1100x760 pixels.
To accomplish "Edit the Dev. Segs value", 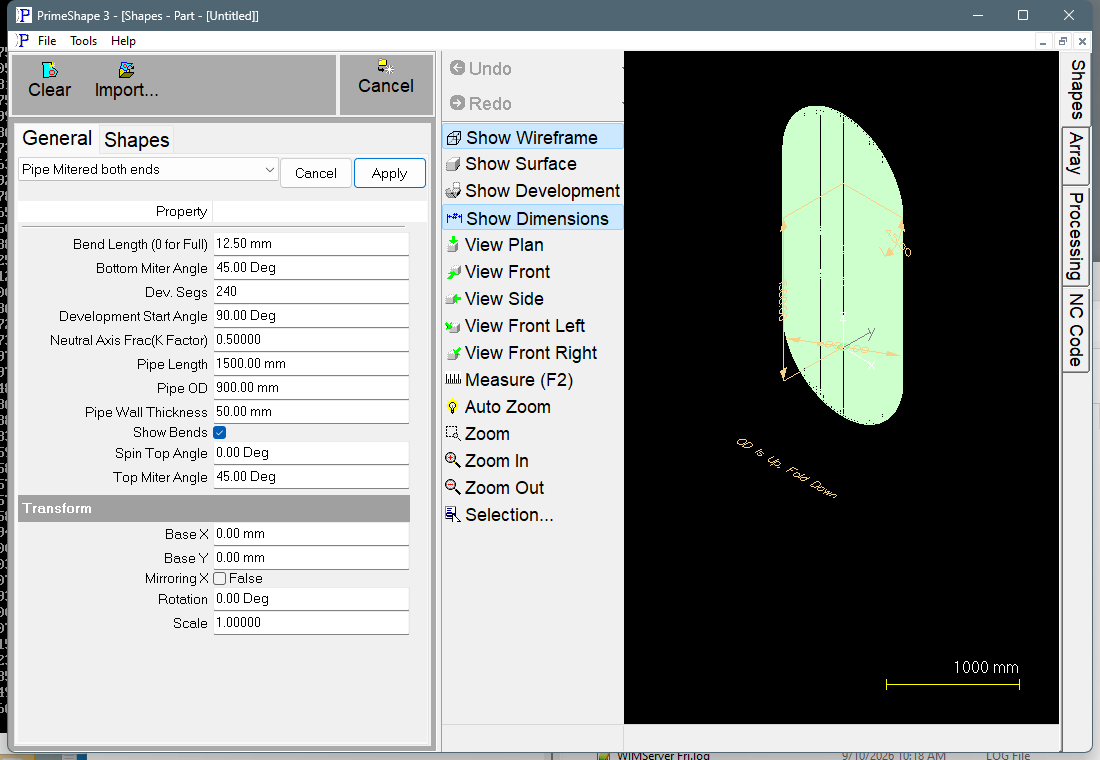I will (x=311, y=291).
